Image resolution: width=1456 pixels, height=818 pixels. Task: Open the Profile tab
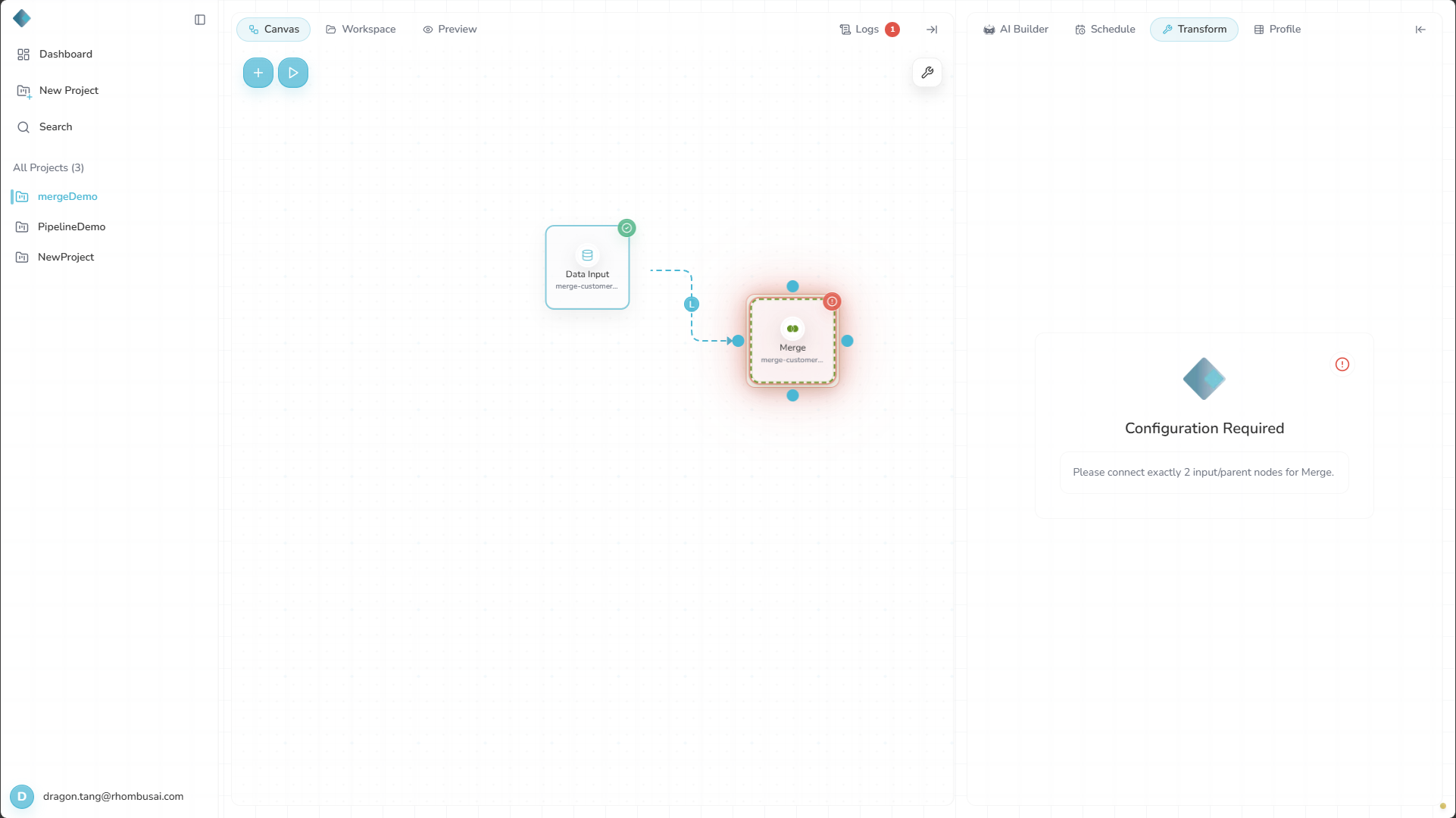pyautogui.click(x=1277, y=30)
